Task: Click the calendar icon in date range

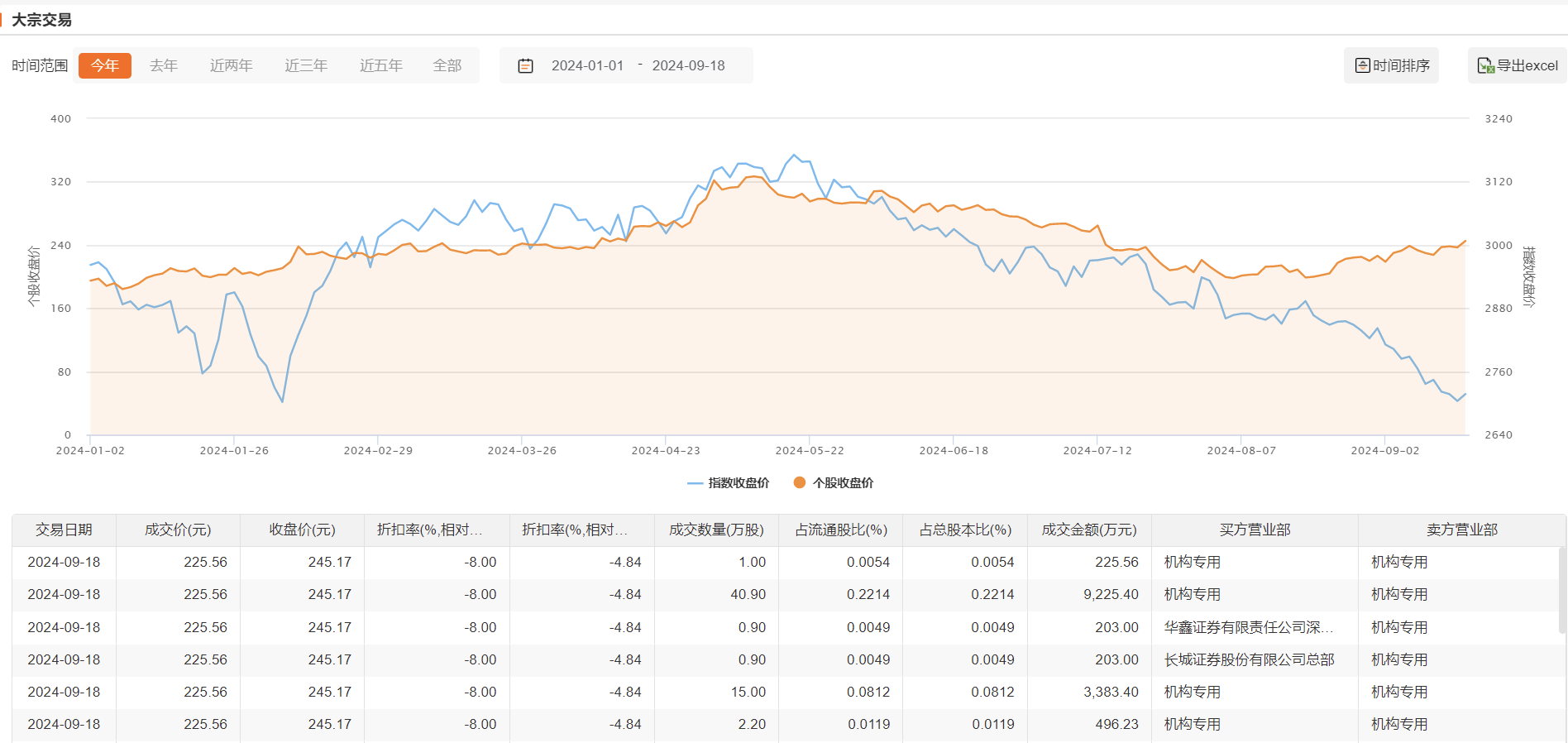Action: pos(525,65)
